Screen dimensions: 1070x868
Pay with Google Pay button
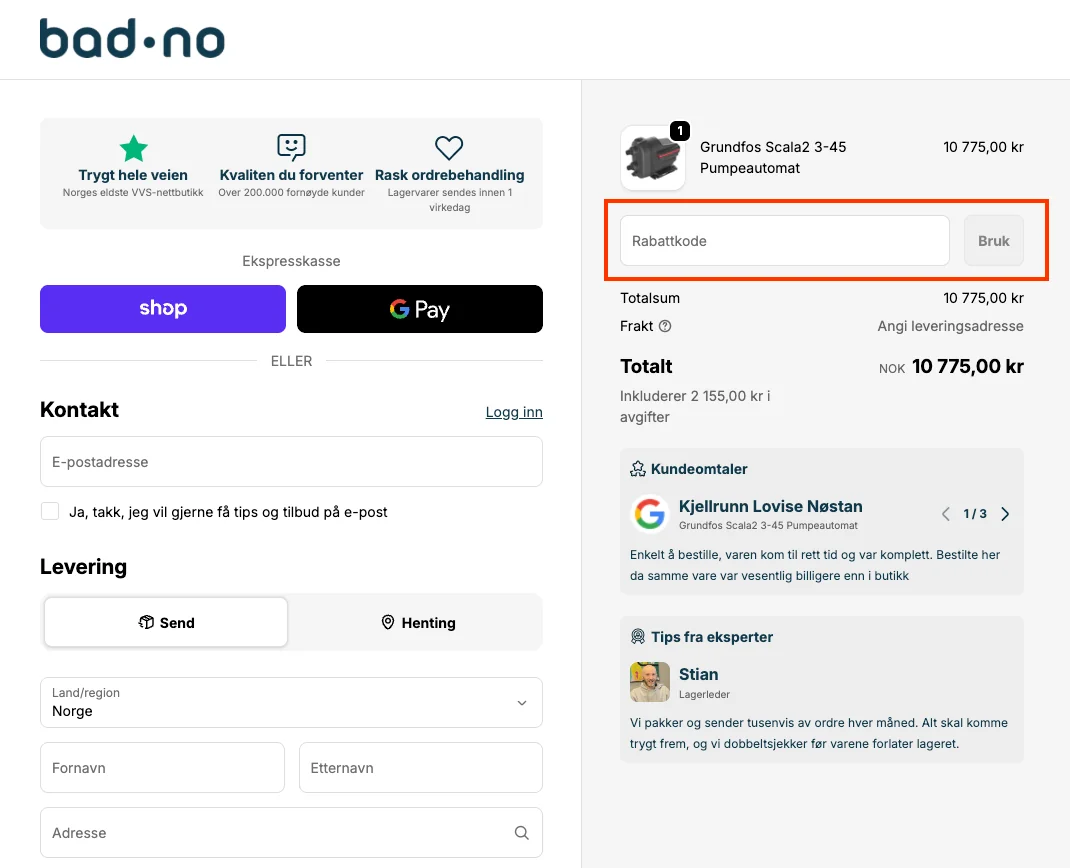420,309
